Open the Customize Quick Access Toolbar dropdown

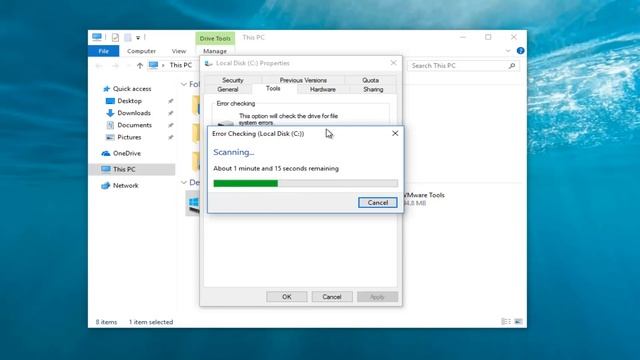tap(138, 38)
